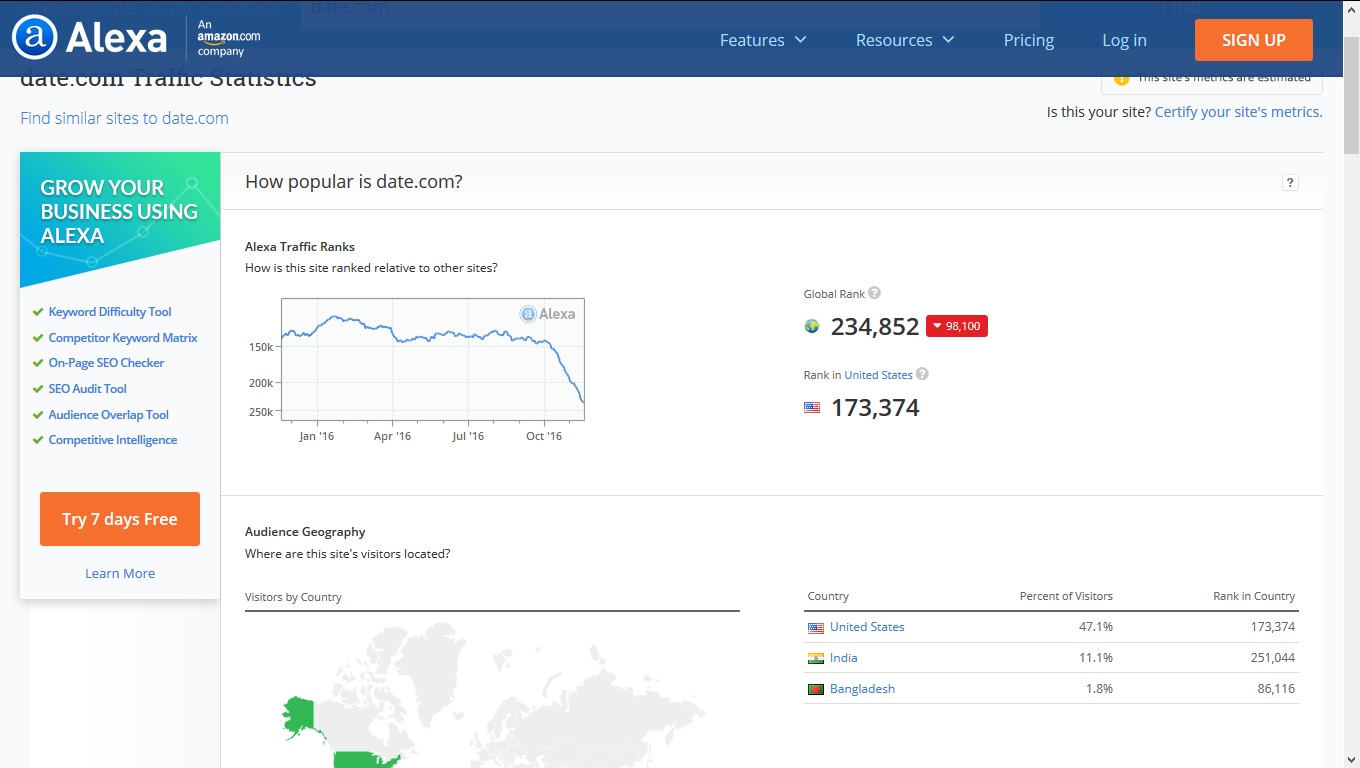Click the globe icon next to 234,852

coord(812,326)
